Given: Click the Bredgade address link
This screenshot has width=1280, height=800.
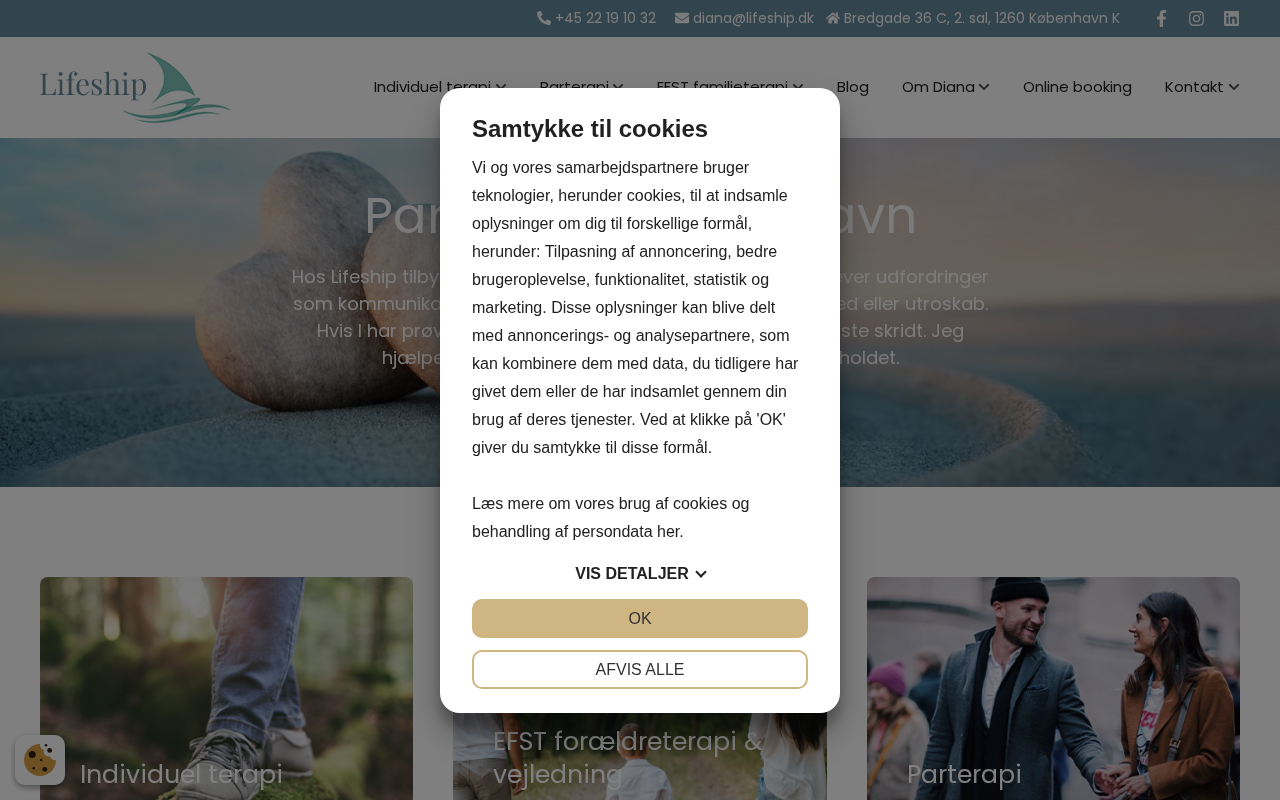Looking at the screenshot, I should (x=973, y=18).
